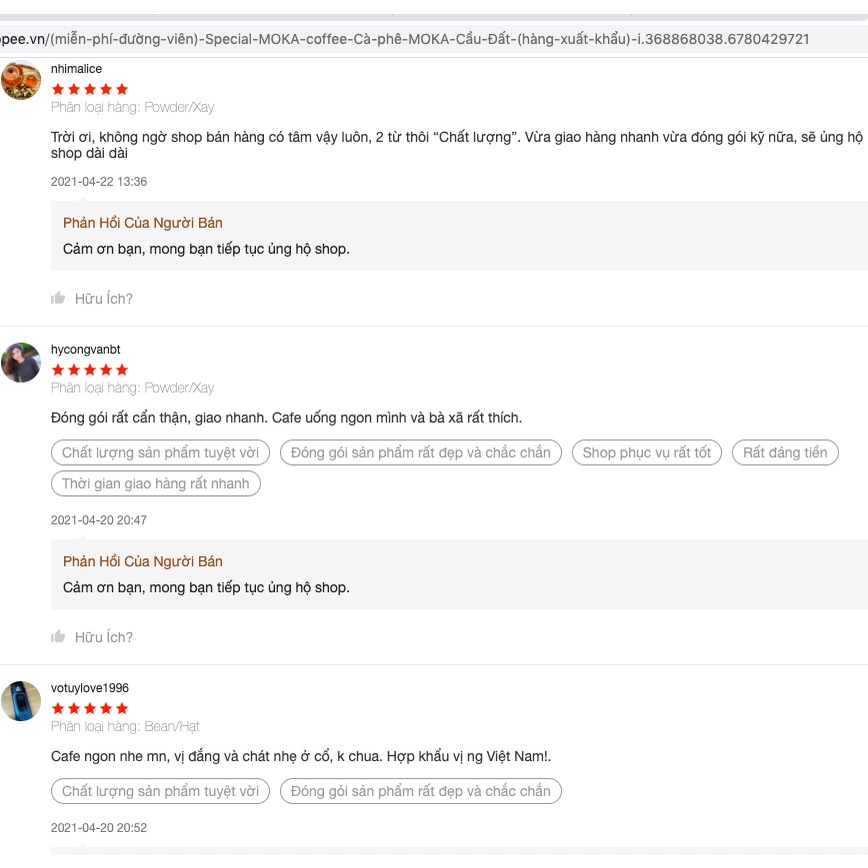Select the 'Thời gian giao hàng rất nhanh' tag
This screenshot has width=868, height=868.
(156, 483)
